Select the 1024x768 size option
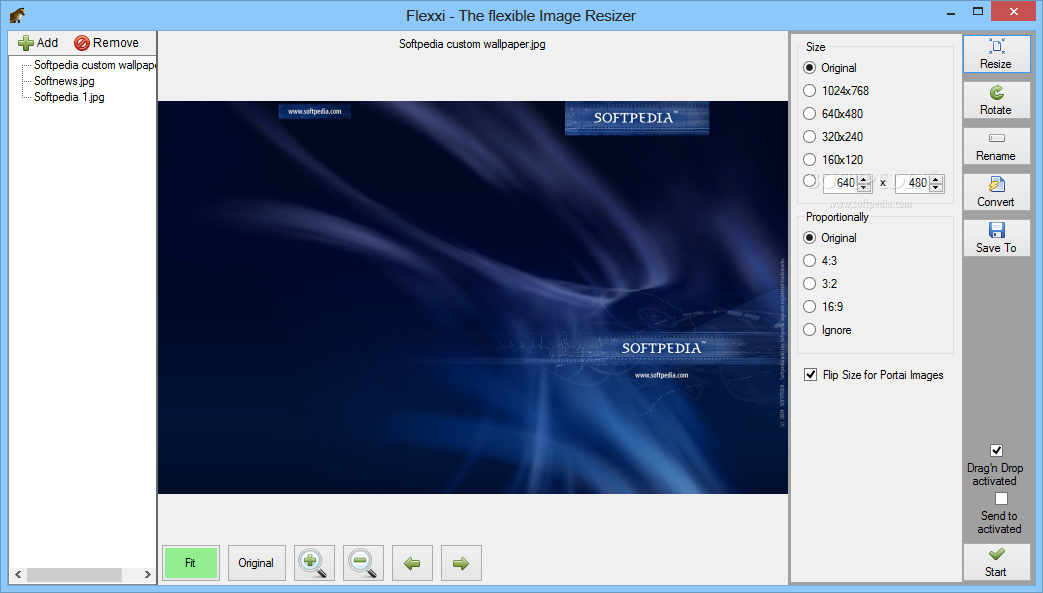This screenshot has height=593, width=1043. [x=810, y=91]
